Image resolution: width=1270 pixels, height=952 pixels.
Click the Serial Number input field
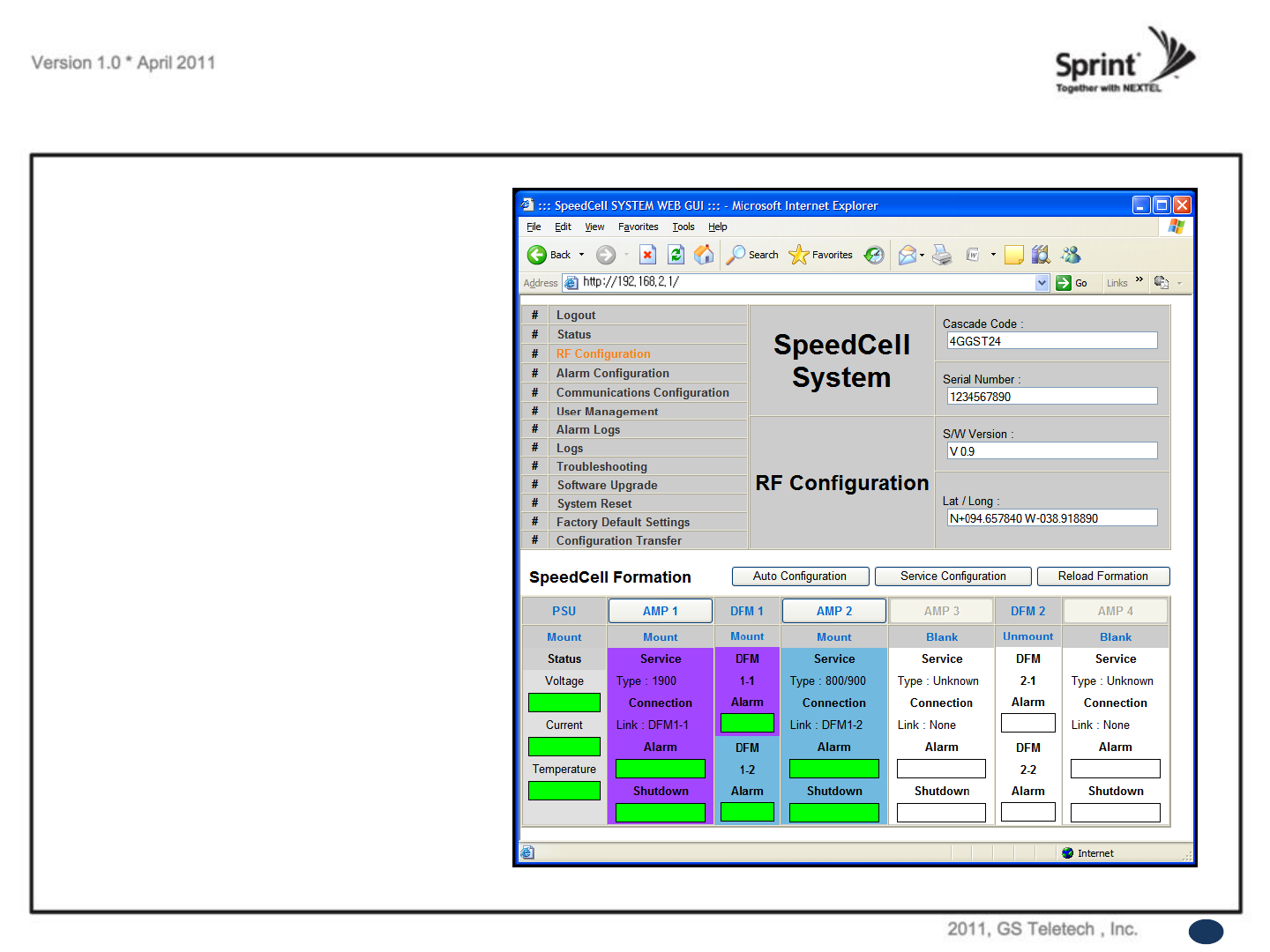[x=1052, y=397]
